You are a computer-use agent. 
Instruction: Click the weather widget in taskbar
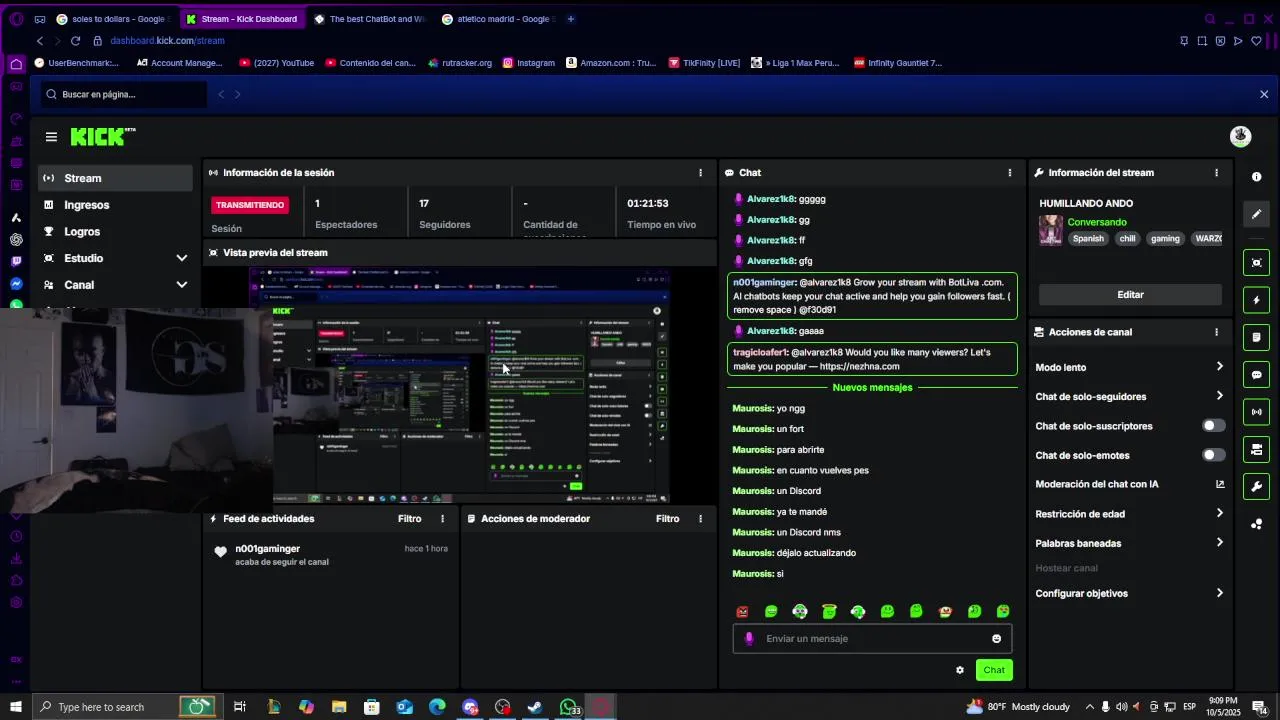pos(1018,707)
